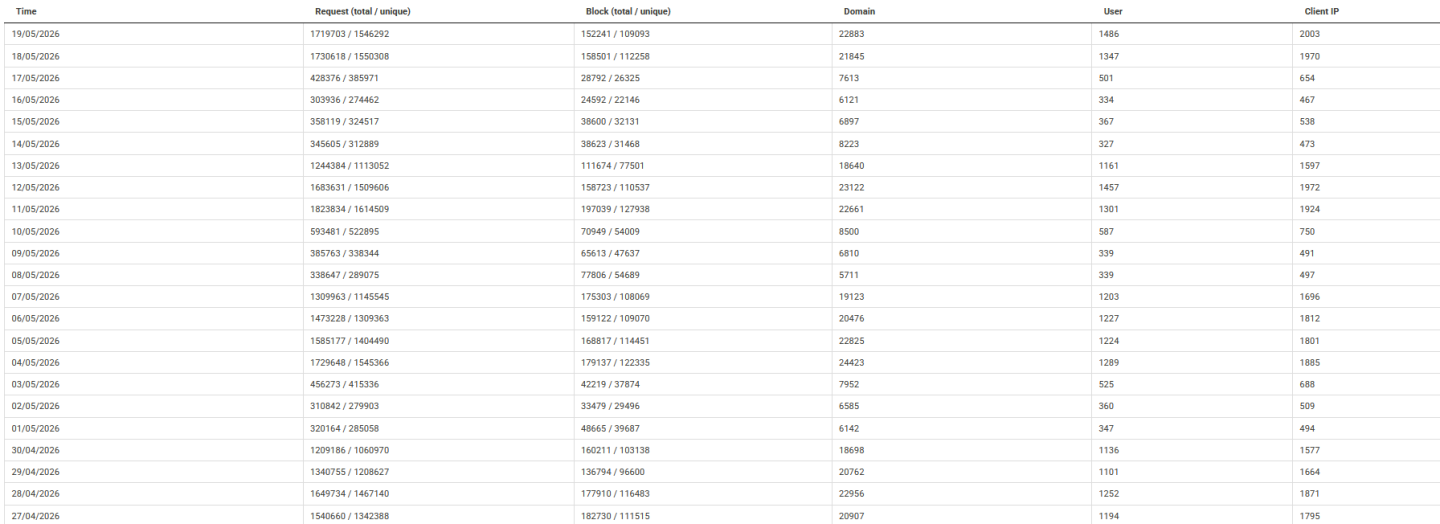The height and width of the screenshot is (524, 1440).
Task: Click request value 303936 / 274462
Action: click(345, 100)
